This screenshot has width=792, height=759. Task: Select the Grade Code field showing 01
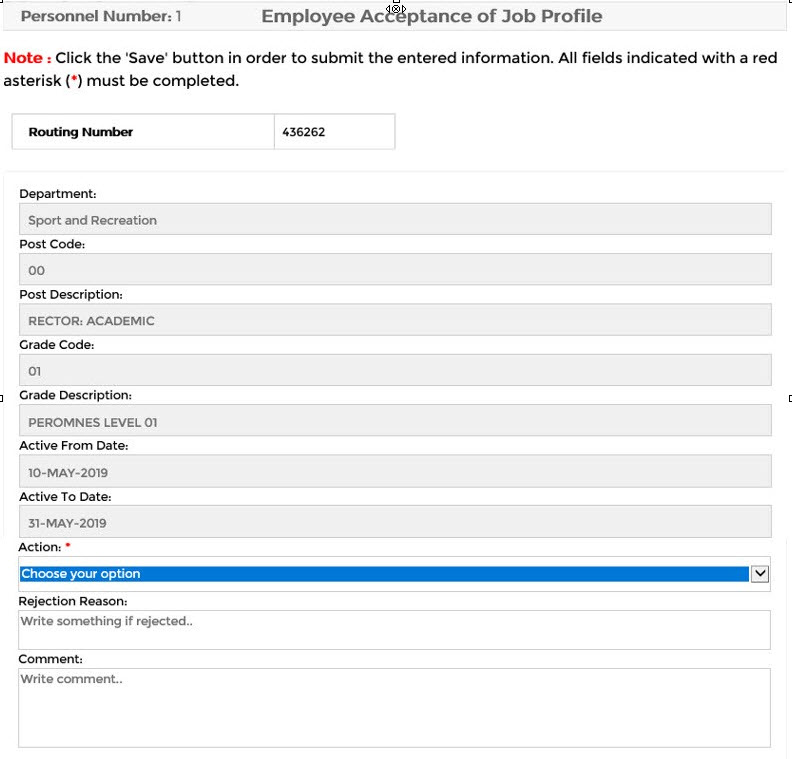tap(394, 371)
